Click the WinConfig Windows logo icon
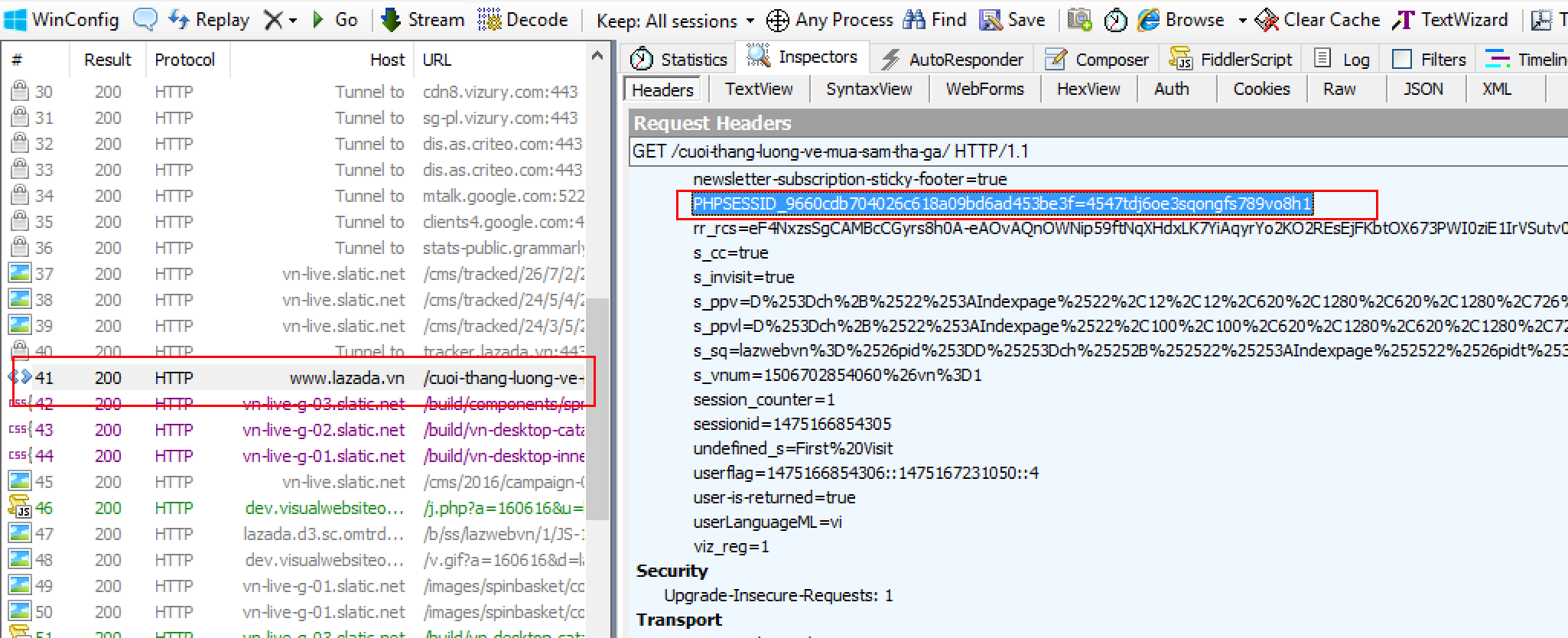Screen dimensions: 1568x638 click(15, 19)
